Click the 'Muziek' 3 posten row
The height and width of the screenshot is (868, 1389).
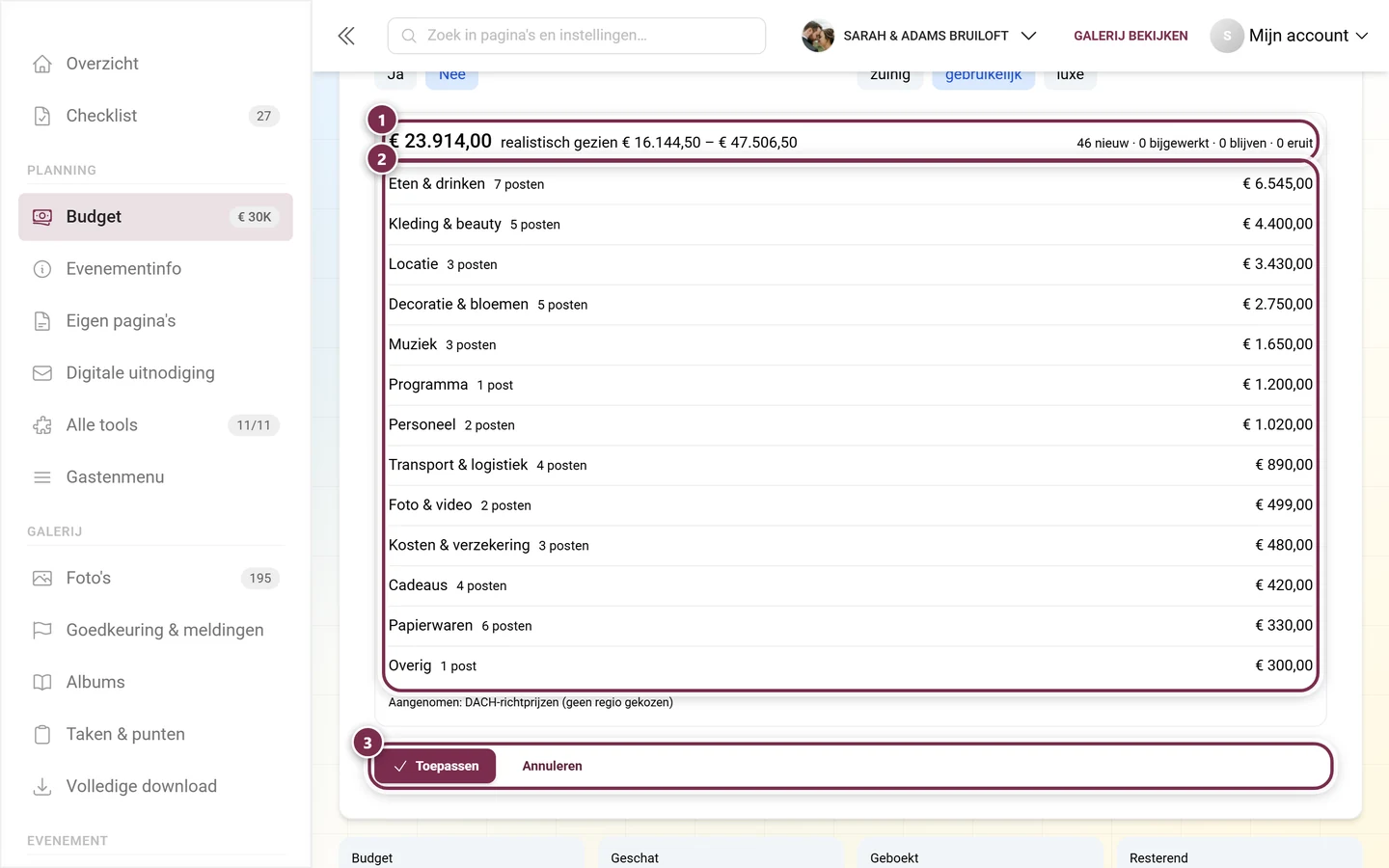(851, 344)
